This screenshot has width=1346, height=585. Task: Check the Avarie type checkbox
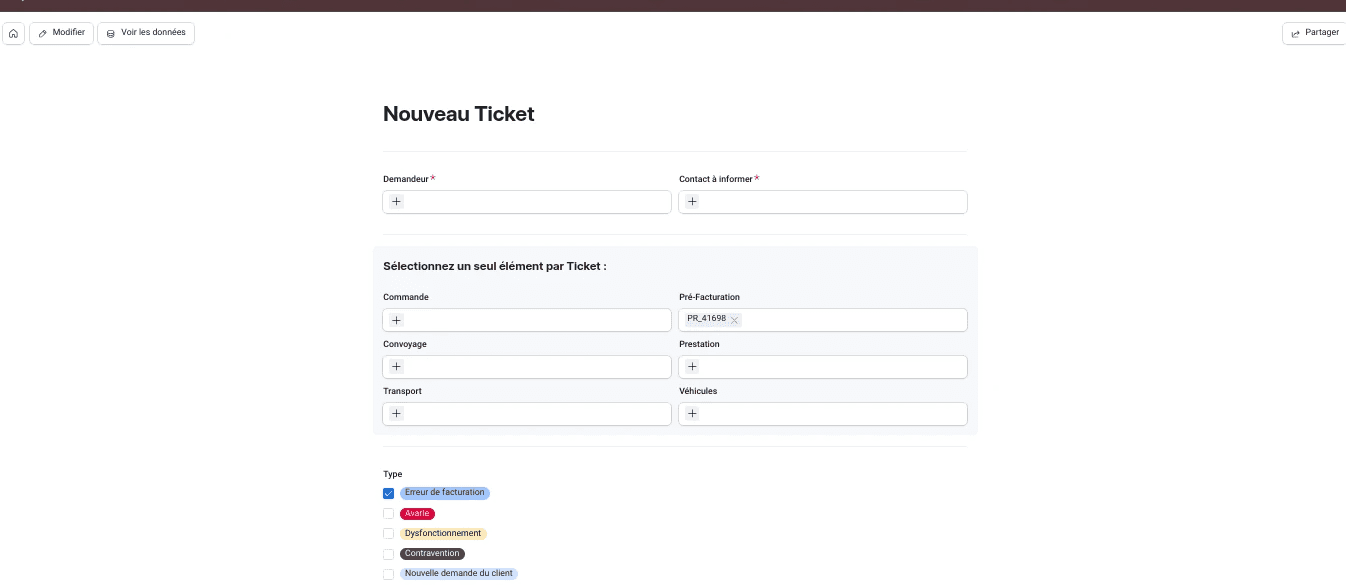[x=389, y=514]
